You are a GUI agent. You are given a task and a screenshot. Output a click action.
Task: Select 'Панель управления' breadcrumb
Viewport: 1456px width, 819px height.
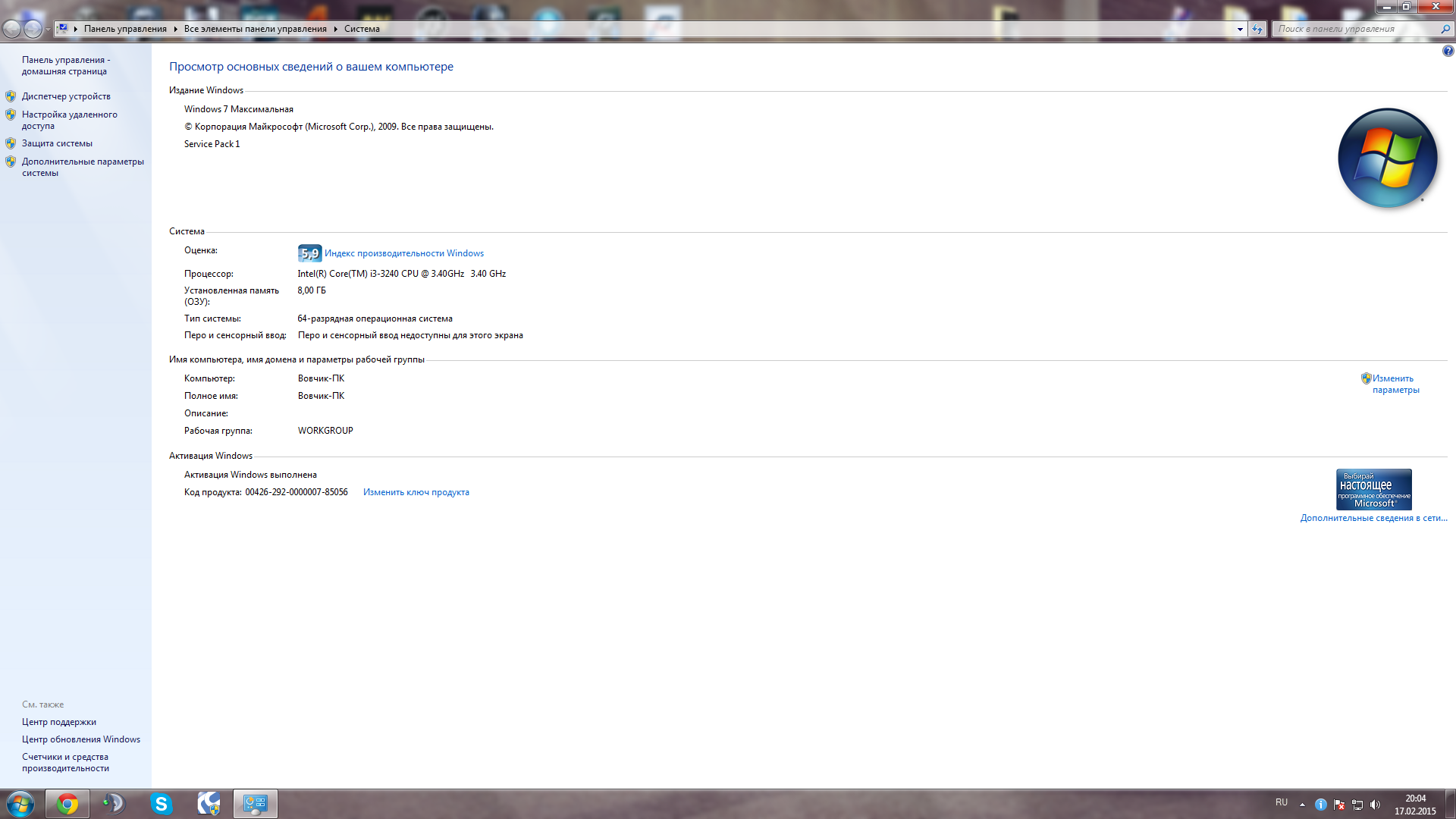125,29
